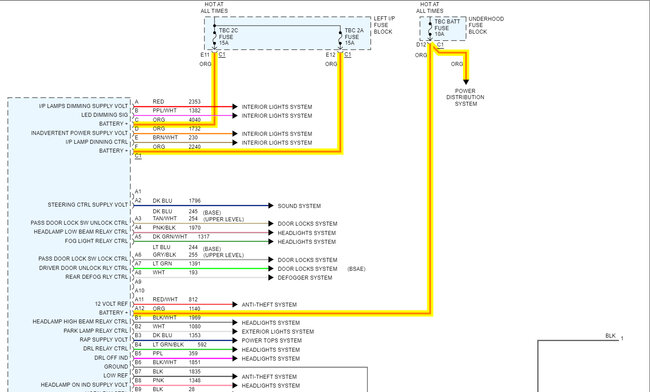The image size is (650, 392).
Task: Click HEADLAMP LOW BEAM RELAY CTRL label
Action: pos(81,232)
